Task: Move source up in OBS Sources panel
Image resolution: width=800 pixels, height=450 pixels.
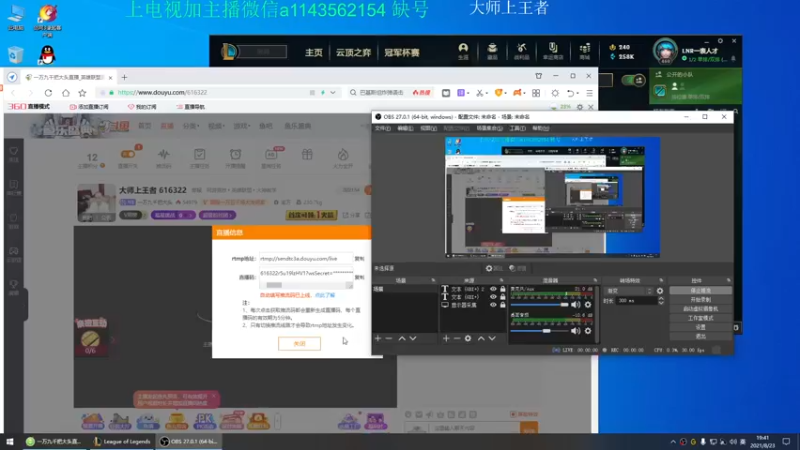Action: tap(481, 338)
